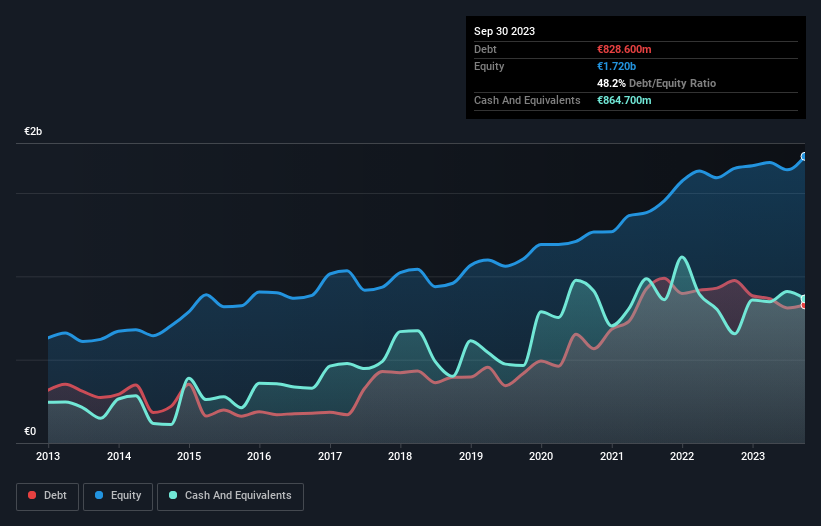
Task: Click the 48.2% Debt/Equity Ratio text
Action: [656, 83]
